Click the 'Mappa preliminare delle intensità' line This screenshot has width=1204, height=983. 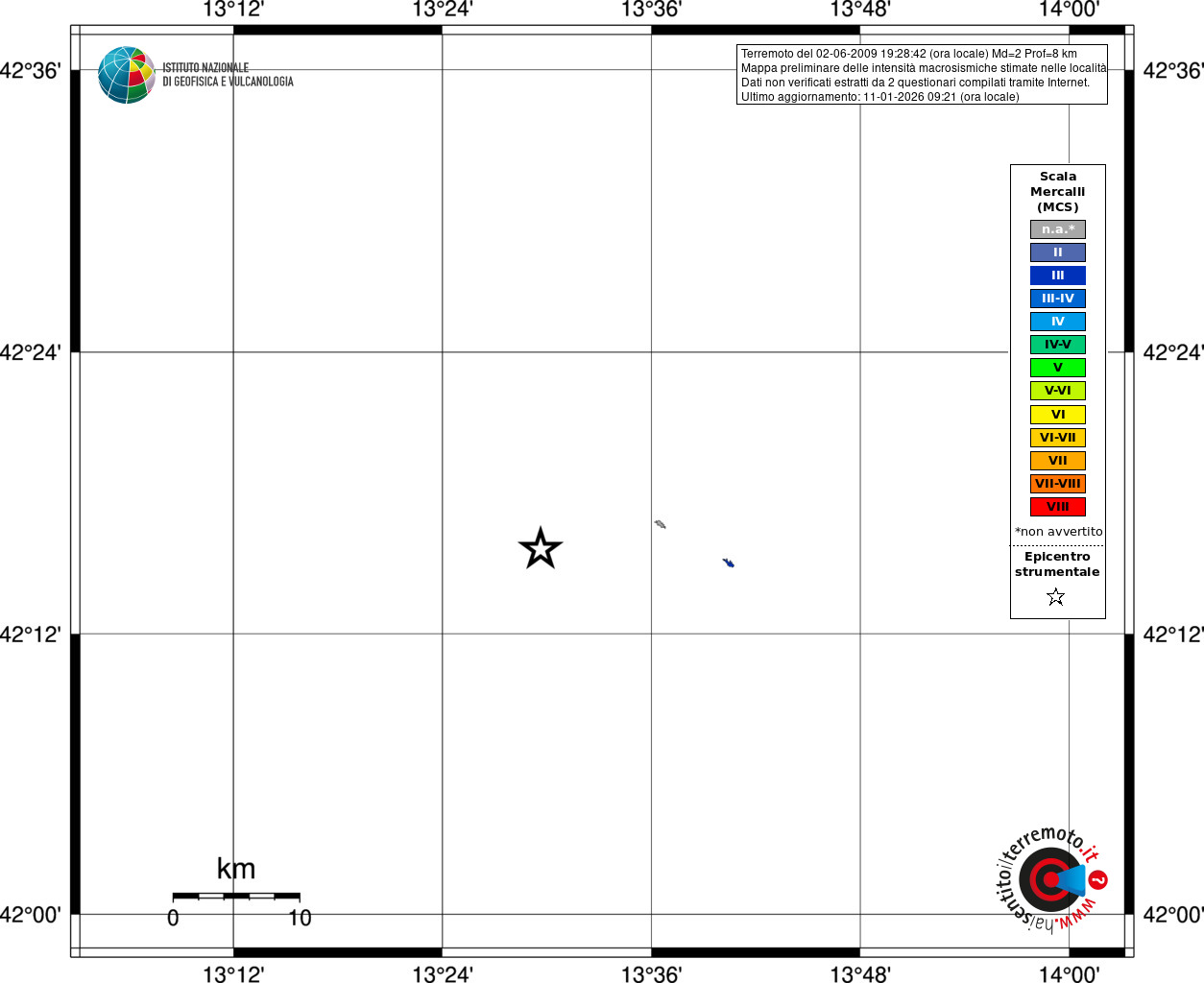pos(923,68)
